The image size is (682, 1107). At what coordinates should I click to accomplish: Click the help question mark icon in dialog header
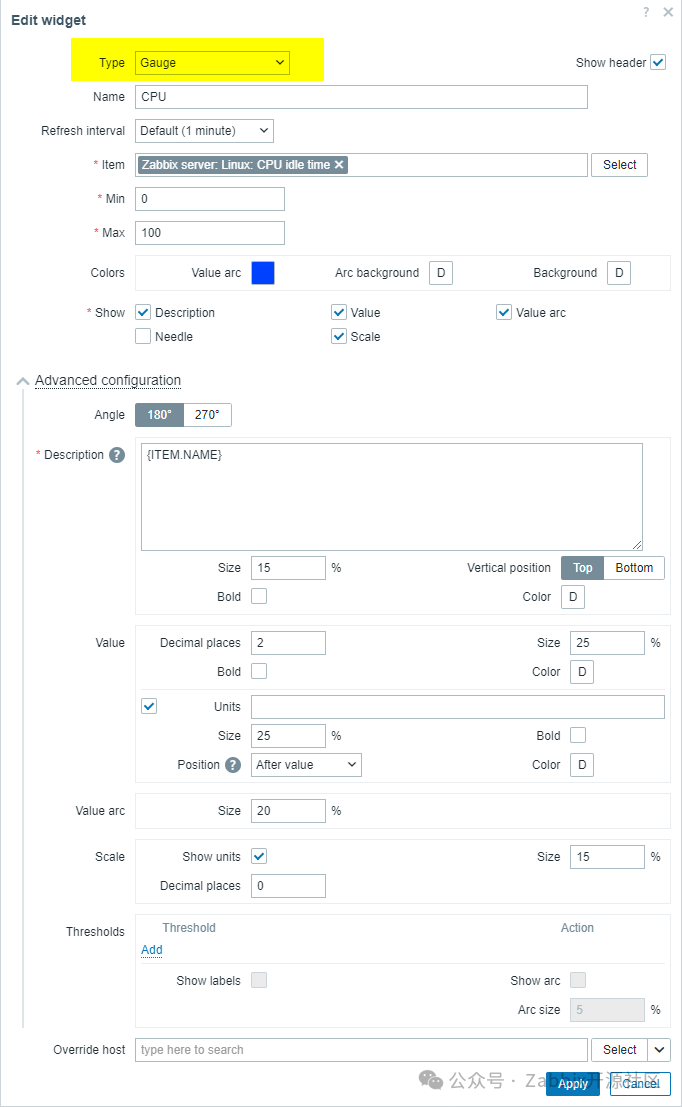(x=646, y=12)
